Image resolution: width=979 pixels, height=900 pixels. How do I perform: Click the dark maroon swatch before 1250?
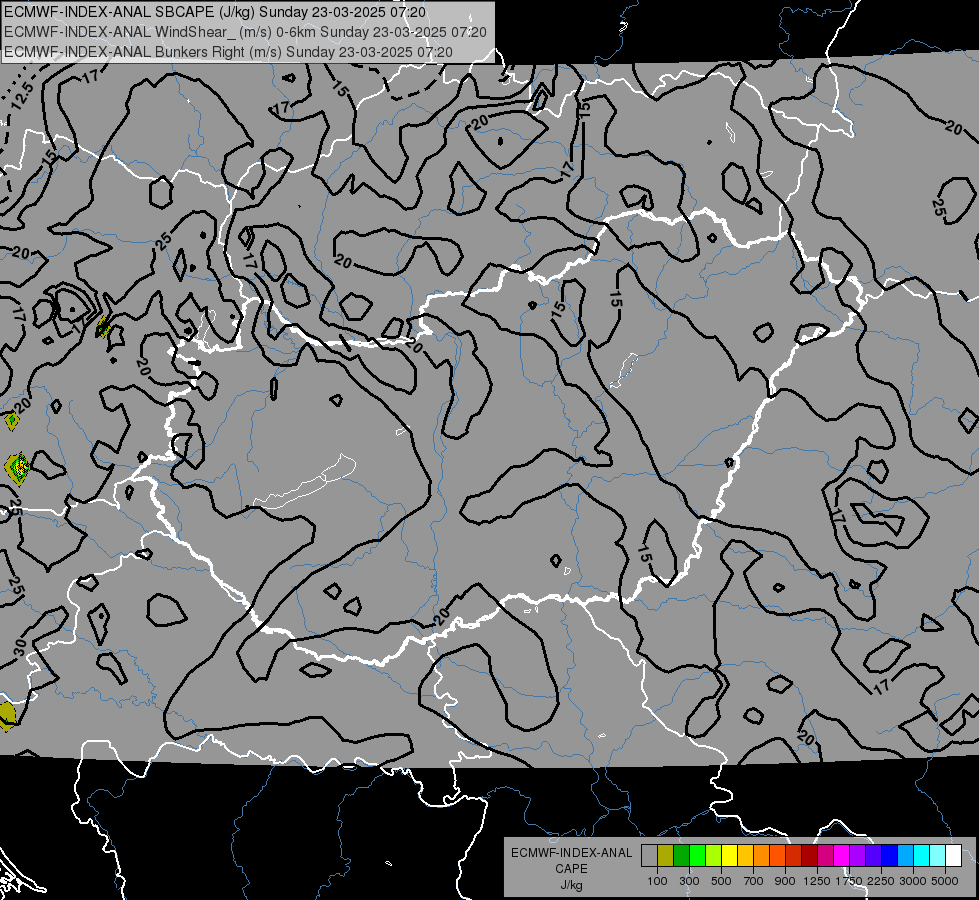click(809, 856)
